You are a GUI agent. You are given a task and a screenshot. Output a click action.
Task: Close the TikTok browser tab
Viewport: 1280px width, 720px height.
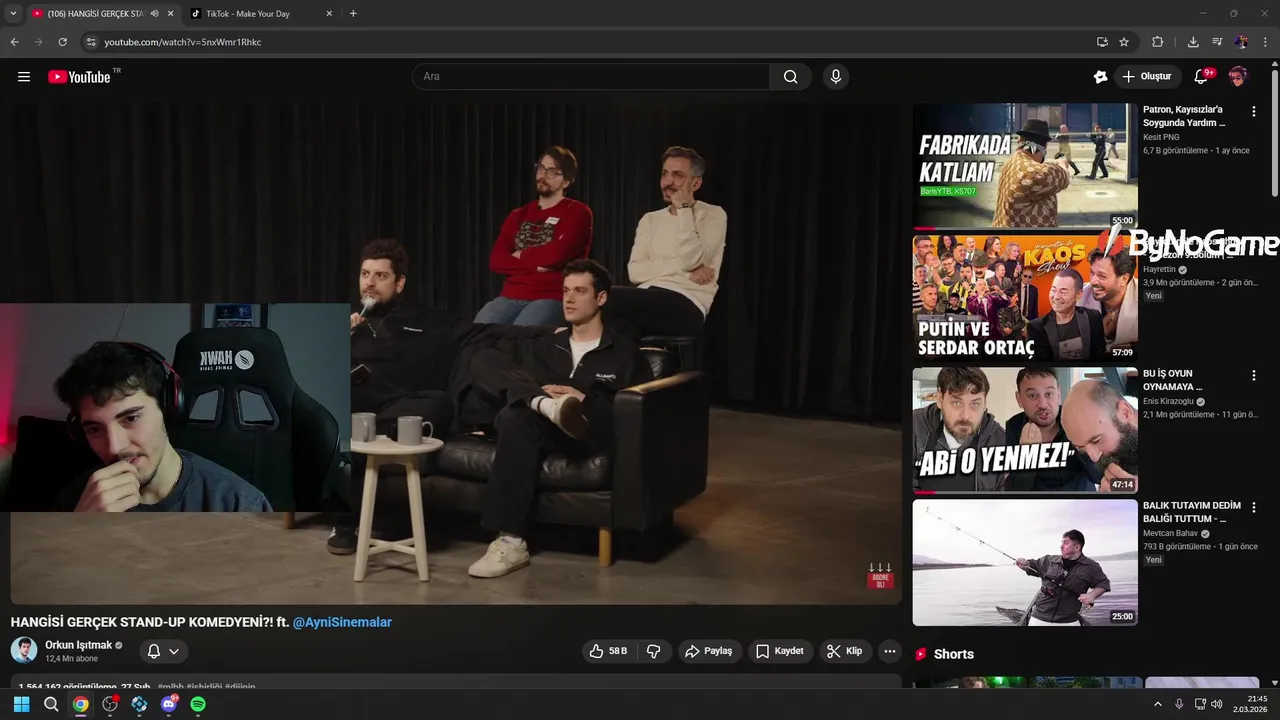pos(329,14)
